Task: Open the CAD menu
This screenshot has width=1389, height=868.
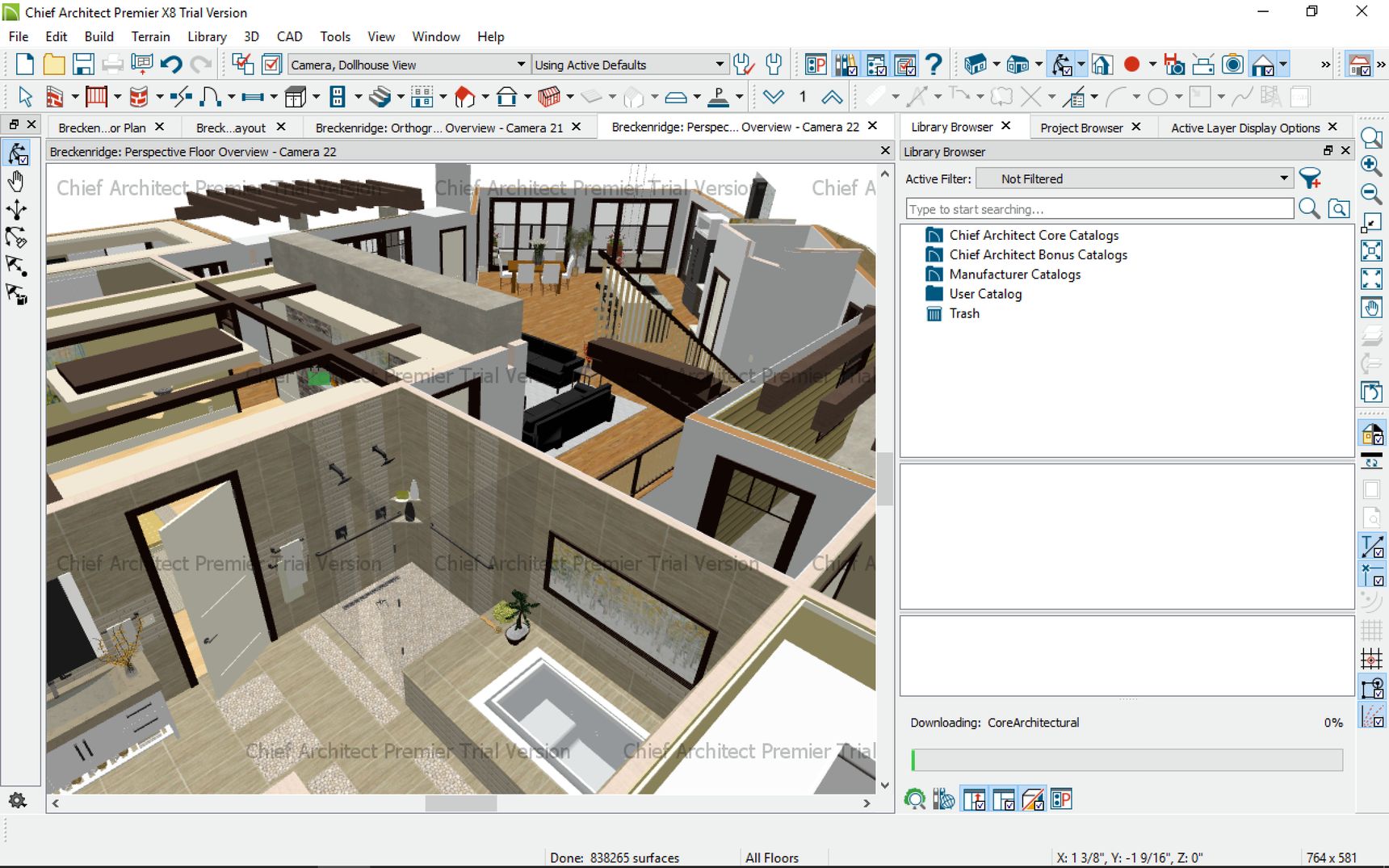Action: click(289, 36)
